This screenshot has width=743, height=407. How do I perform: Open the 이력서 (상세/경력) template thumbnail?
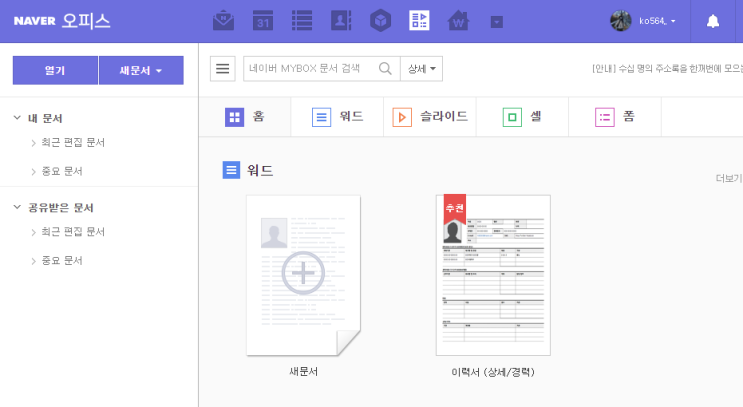(493, 275)
